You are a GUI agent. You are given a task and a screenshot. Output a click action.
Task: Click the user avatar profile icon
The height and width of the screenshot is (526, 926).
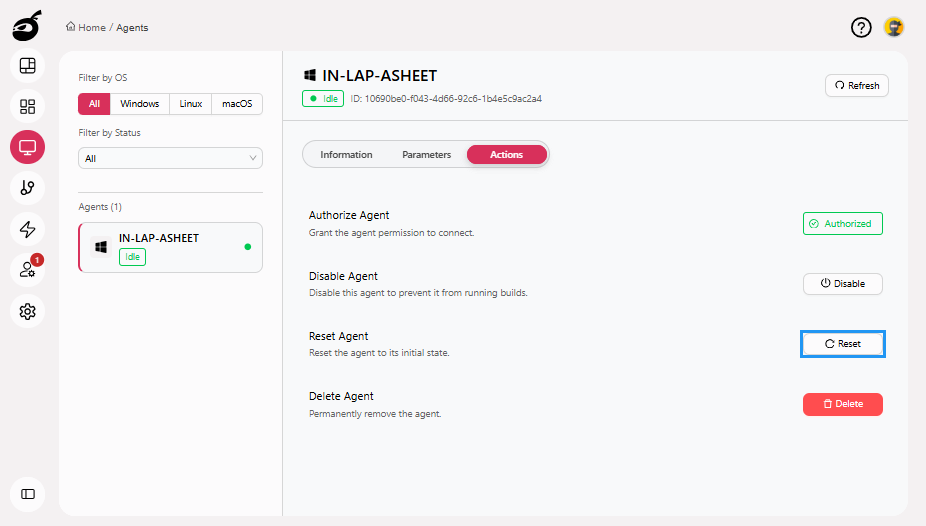pos(894,27)
